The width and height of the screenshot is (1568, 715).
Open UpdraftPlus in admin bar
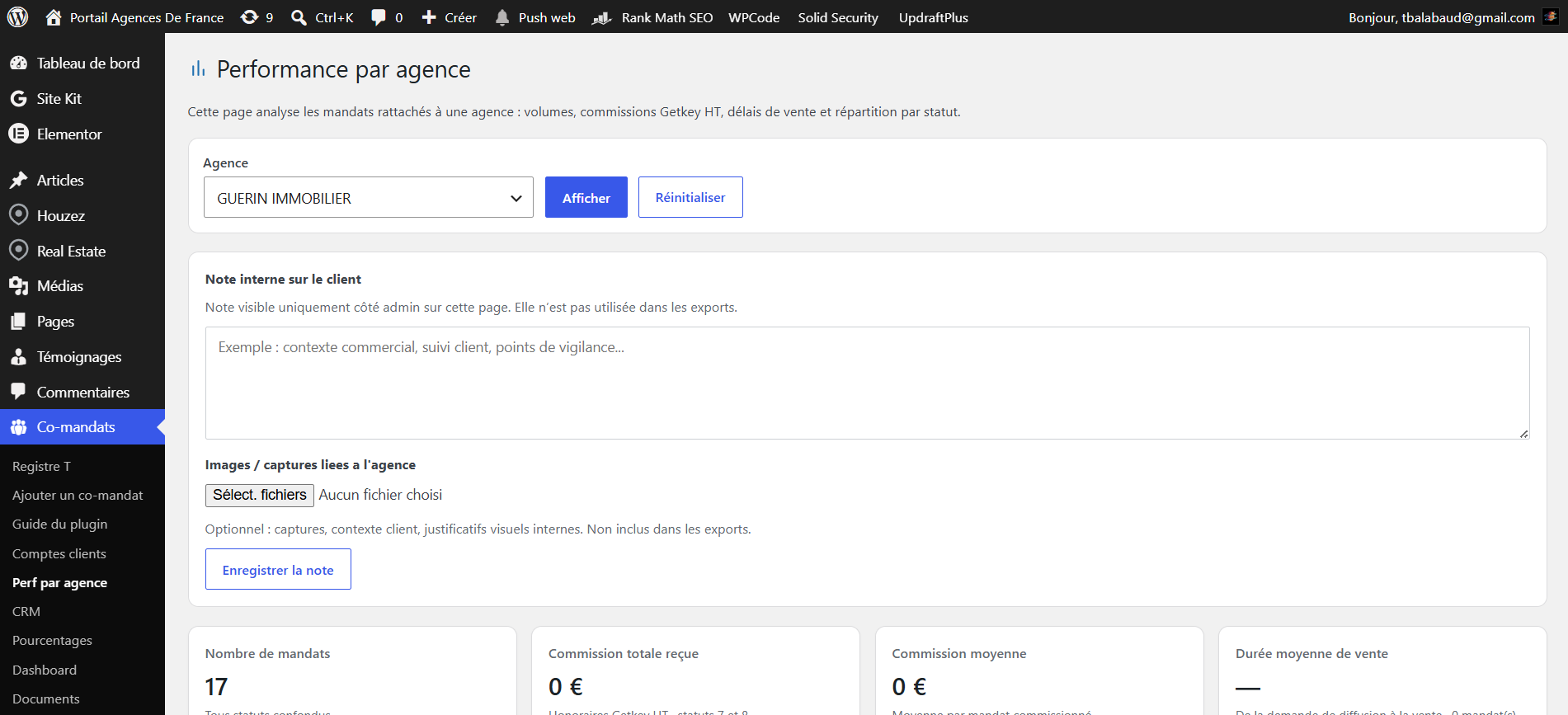pyautogui.click(x=933, y=17)
